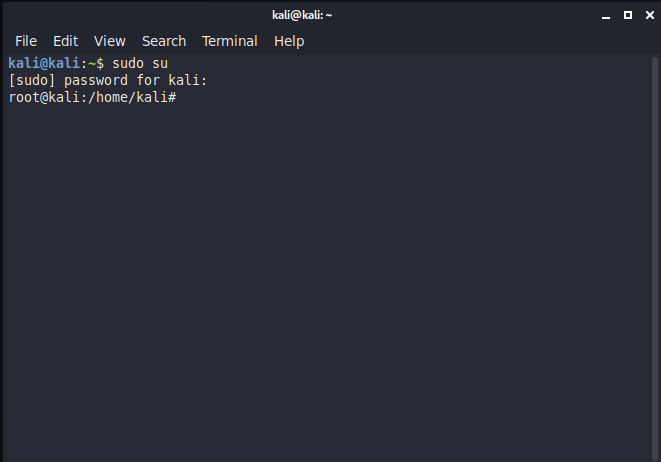This screenshot has height=462, width=661.
Task: Click the window title kali@kali: ~
Action: pyautogui.click(x=302, y=15)
